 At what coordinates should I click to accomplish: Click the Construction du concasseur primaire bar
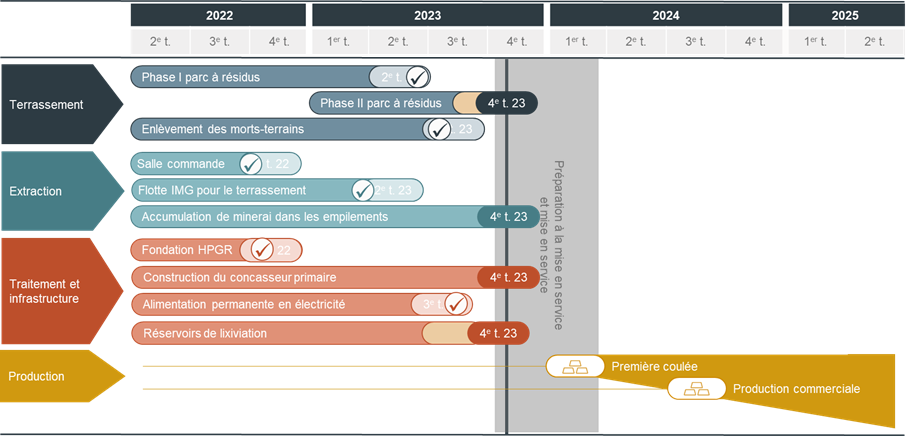300,277
